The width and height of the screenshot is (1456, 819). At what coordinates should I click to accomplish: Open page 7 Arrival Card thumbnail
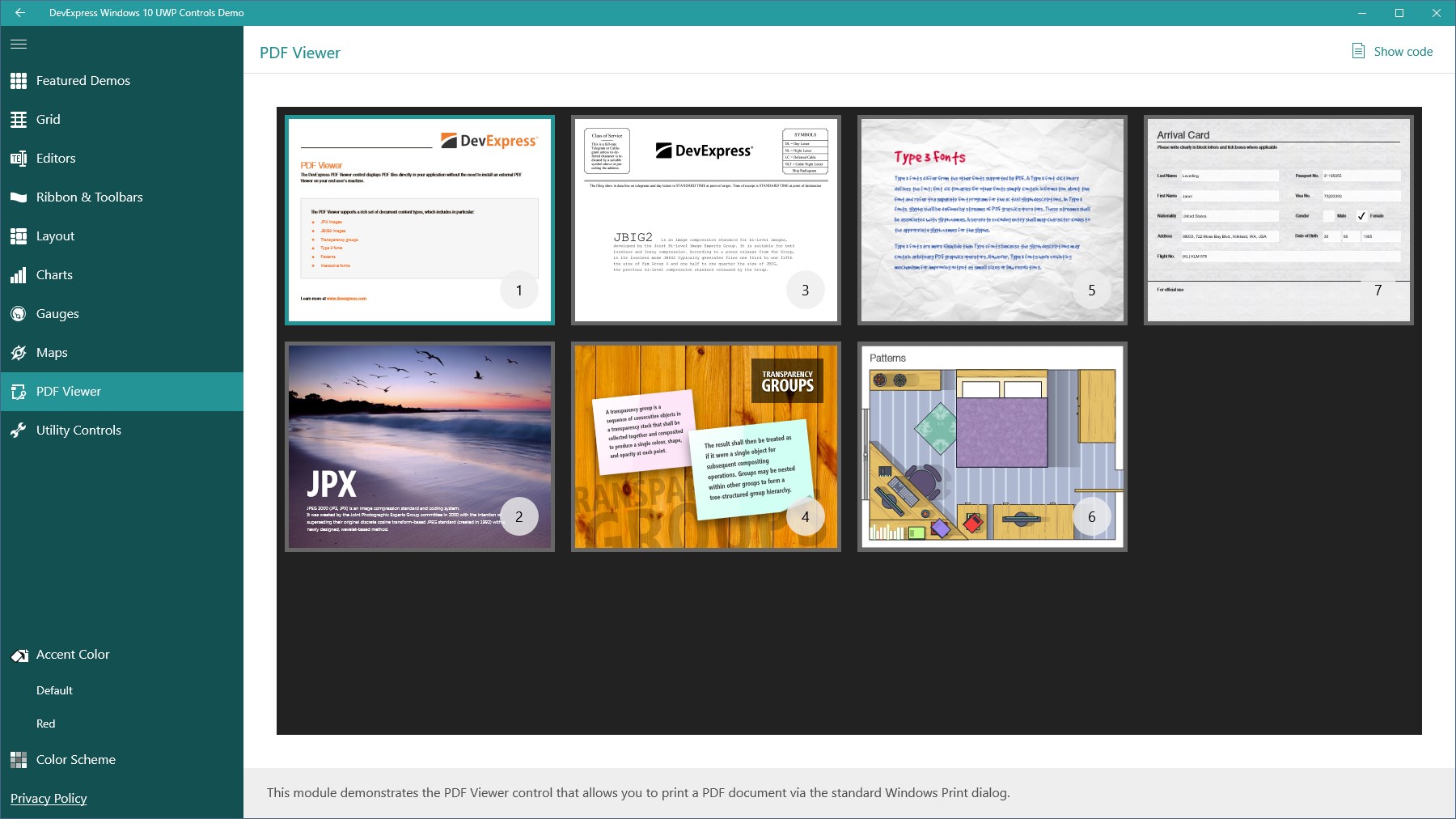tap(1279, 220)
